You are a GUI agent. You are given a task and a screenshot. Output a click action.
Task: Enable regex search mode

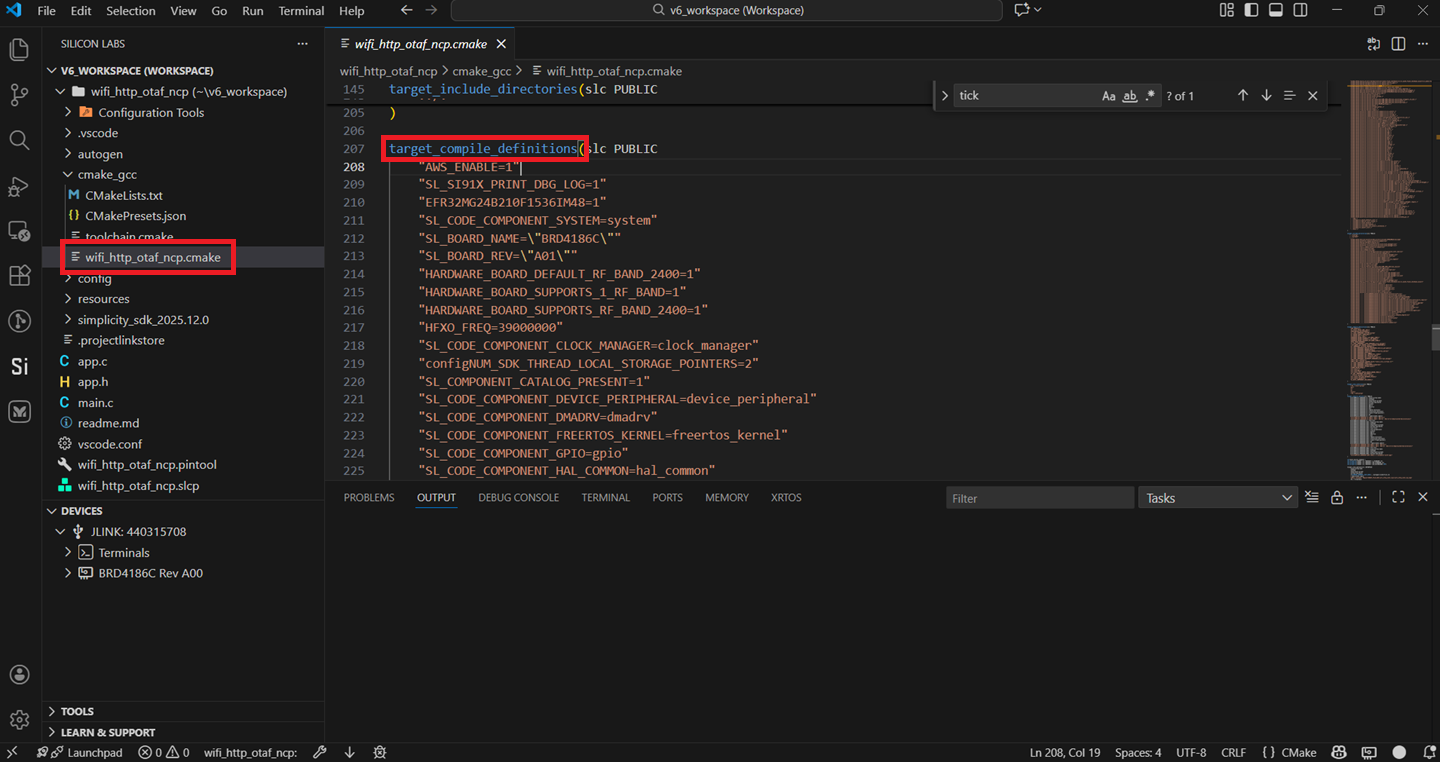pyautogui.click(x=1151, y=95)
